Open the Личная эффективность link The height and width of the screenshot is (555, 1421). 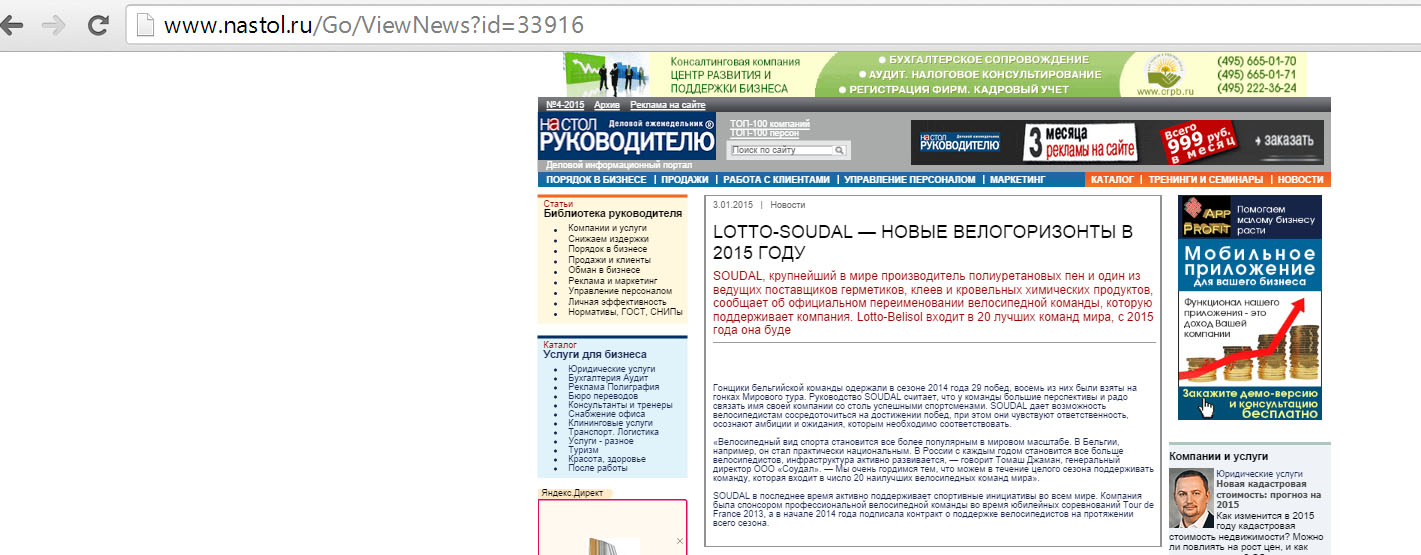tap(617, 302)
